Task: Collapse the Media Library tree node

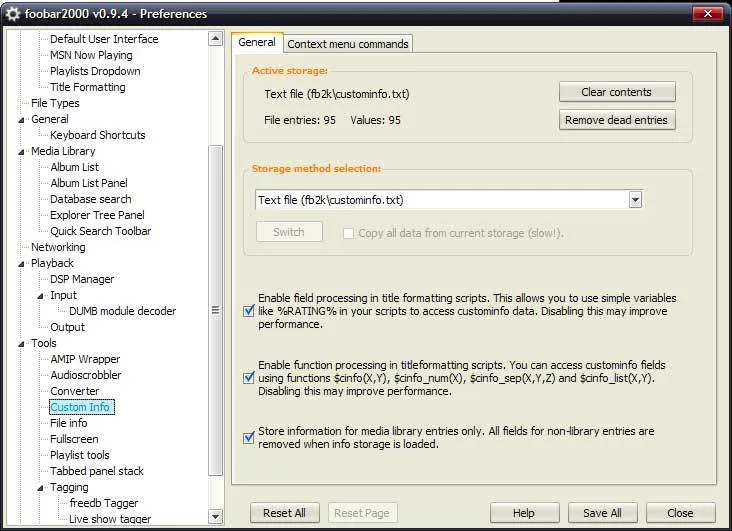Action: tap(21, 152)
